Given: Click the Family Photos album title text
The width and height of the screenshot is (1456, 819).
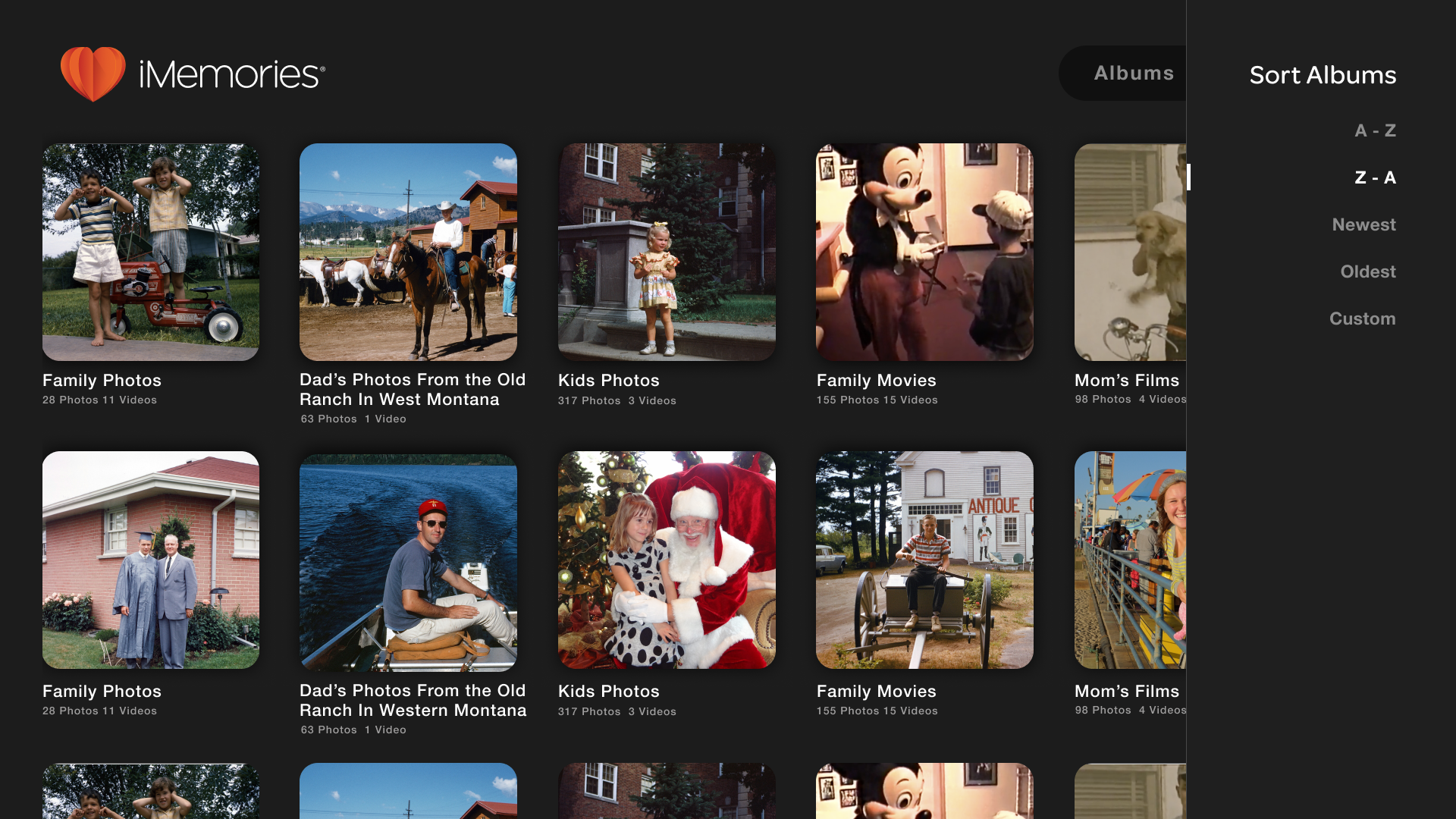Looking at the screenshot, I should (x=101, y=380).
